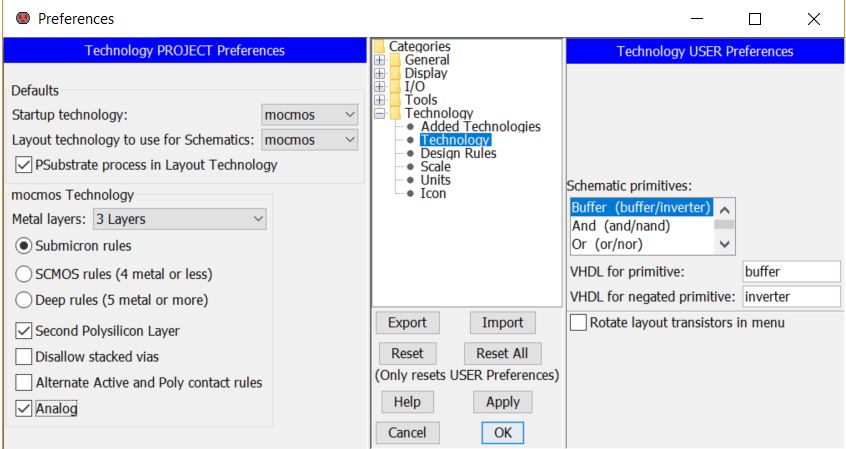Uncheck Second Polysilicon Layer

click(24, 331)
